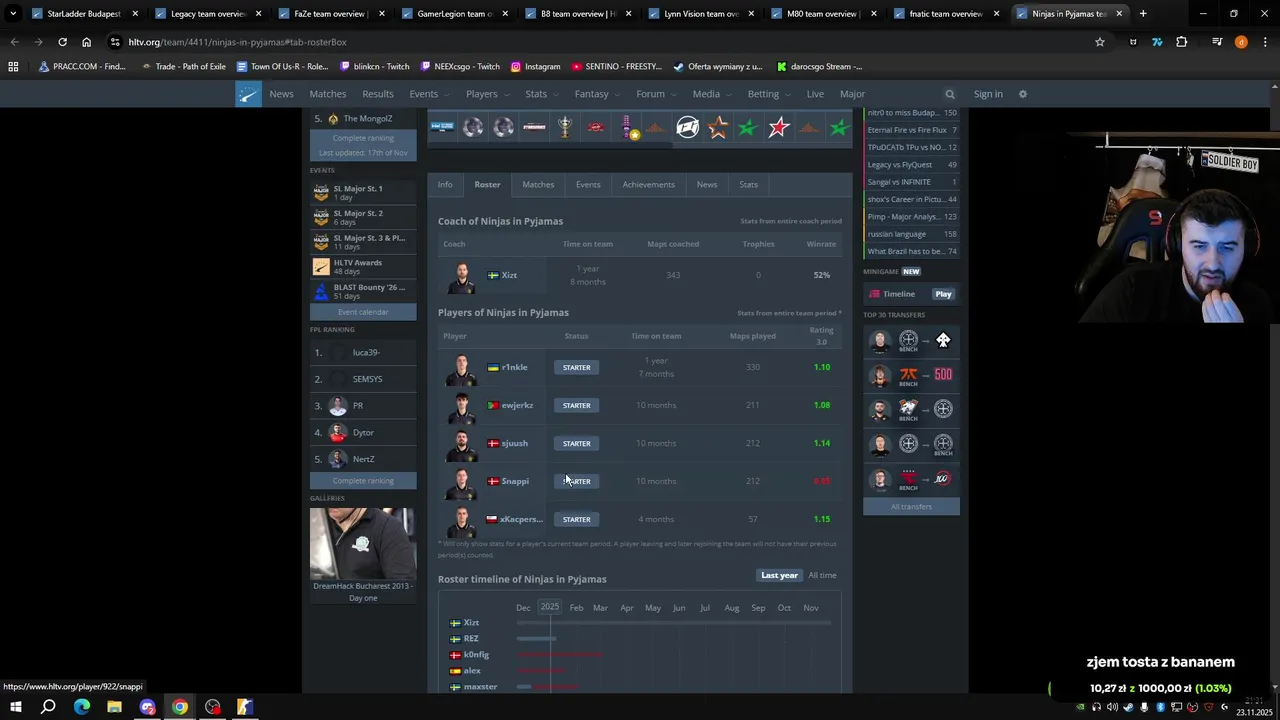The width and height of the screenshot is (1280, 720).
Task: Open the News item in the top navigation
Action: point(281,94)
